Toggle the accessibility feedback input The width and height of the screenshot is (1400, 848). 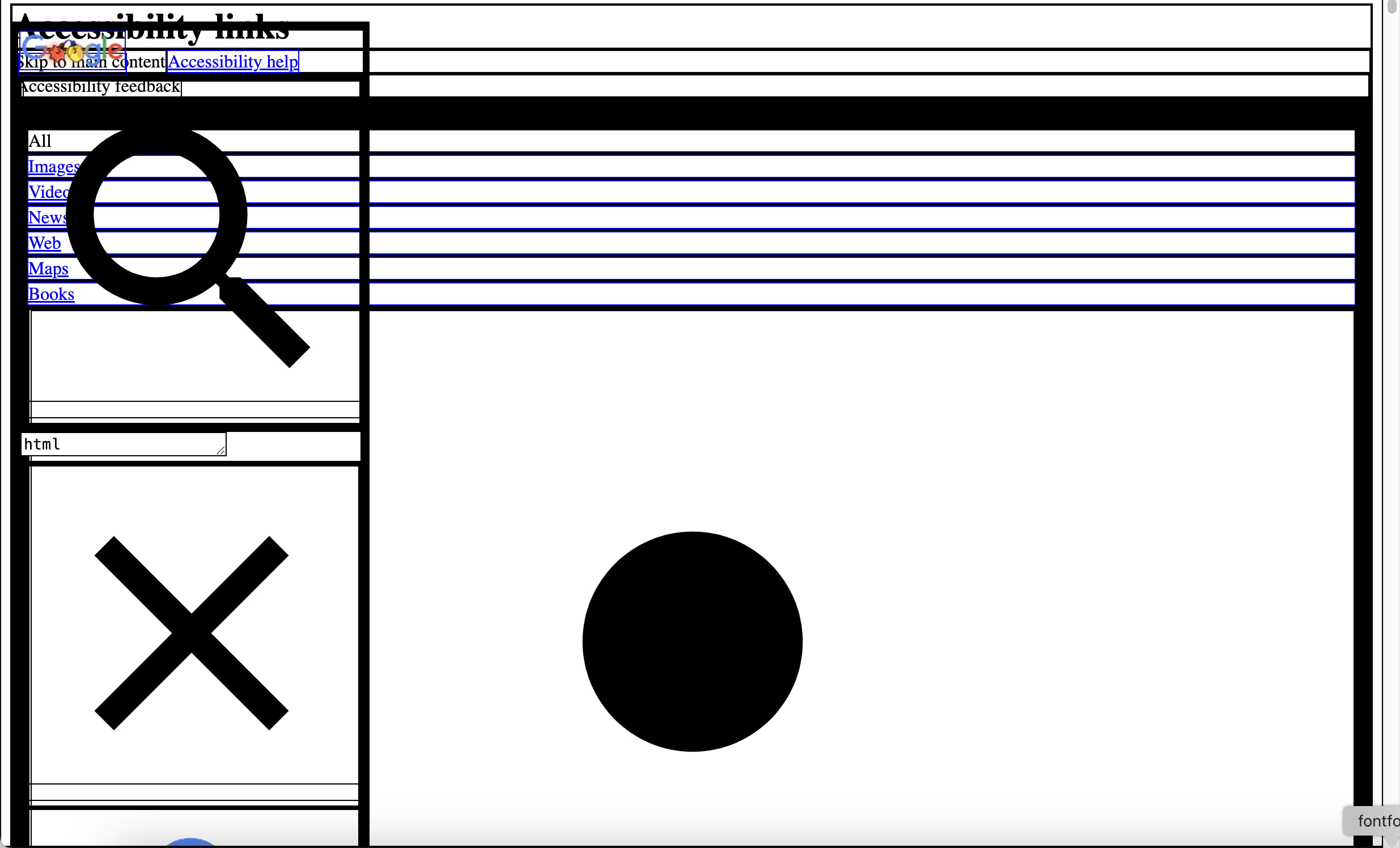100,86
